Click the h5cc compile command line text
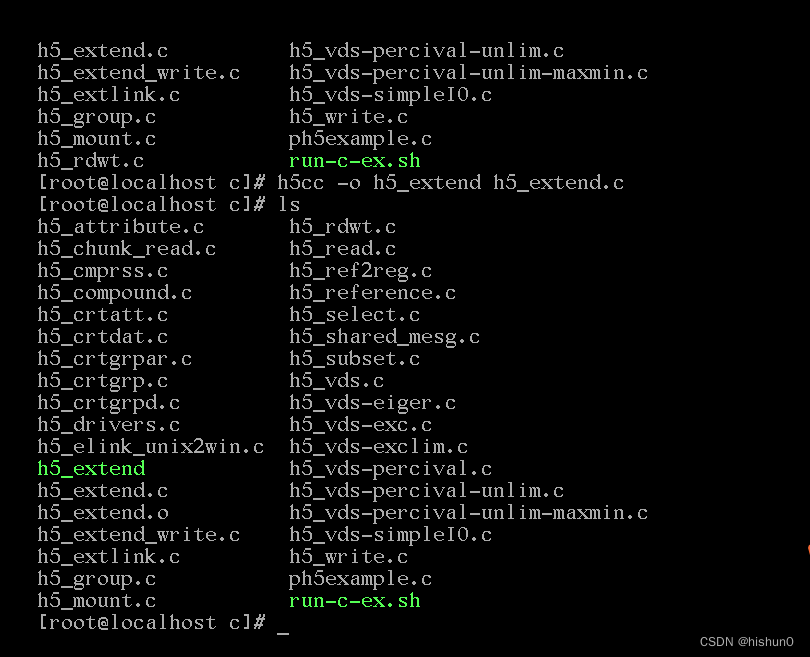Image resolution: width=810 pixels, height=657 pixels. point(450,182)
